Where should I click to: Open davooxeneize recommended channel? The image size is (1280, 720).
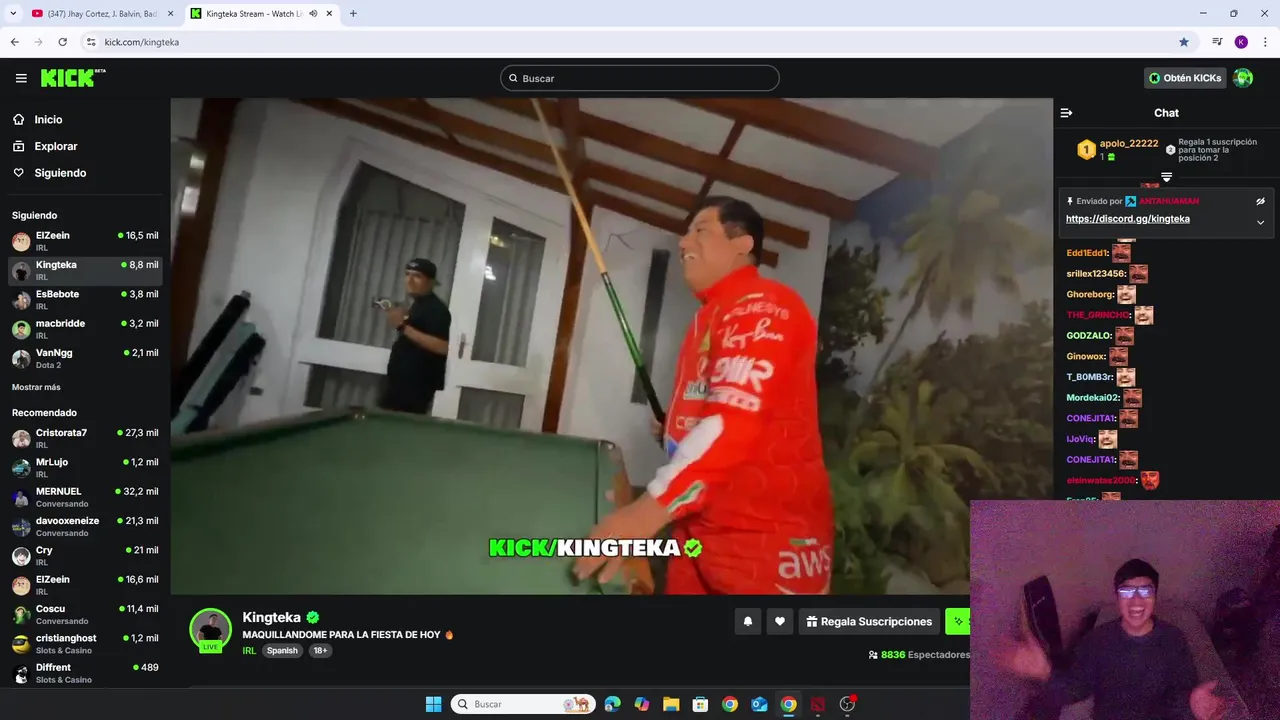(85, 526)
